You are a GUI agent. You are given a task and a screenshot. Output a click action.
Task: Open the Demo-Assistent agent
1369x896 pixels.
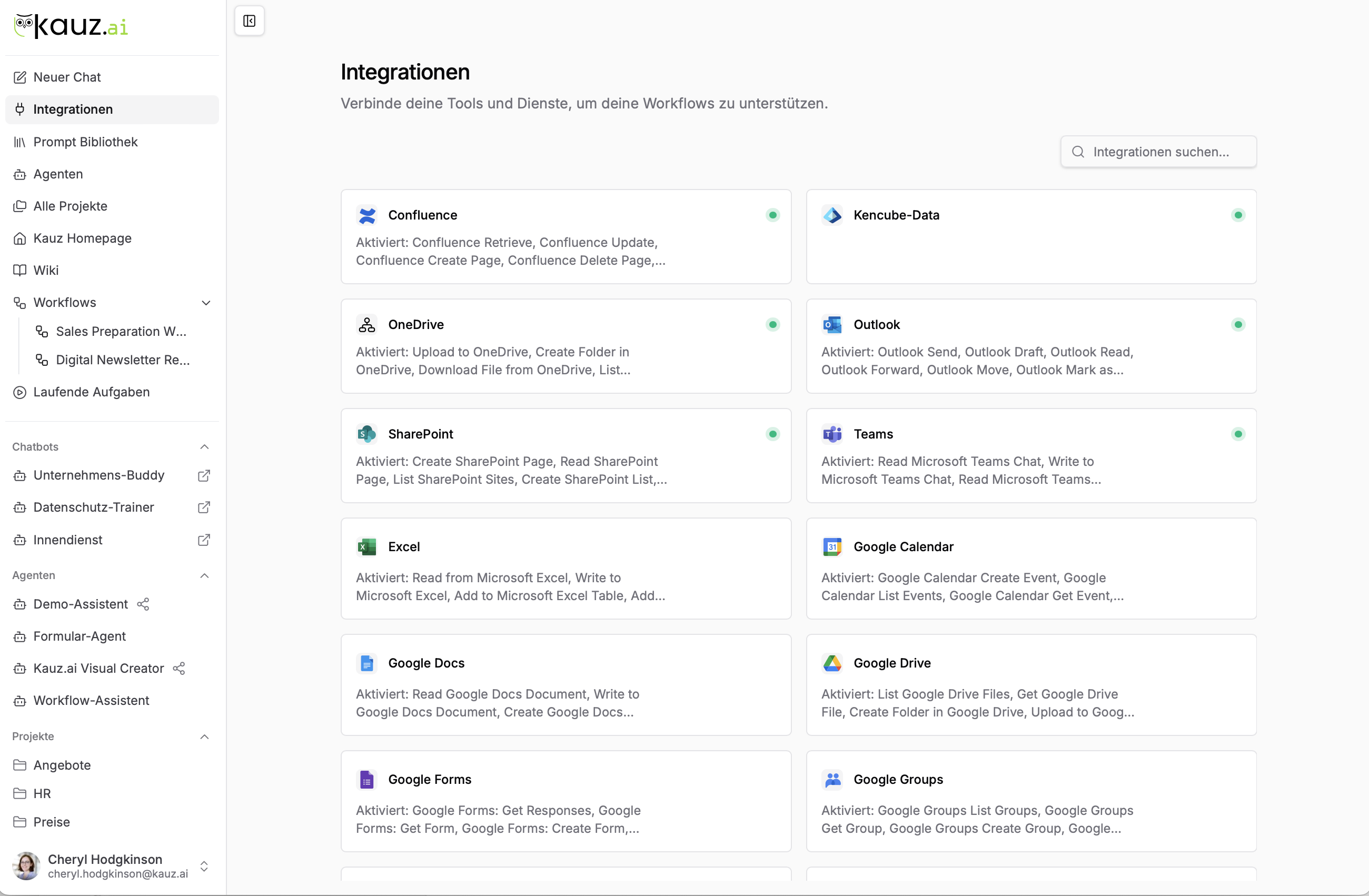tap(81, 604)
